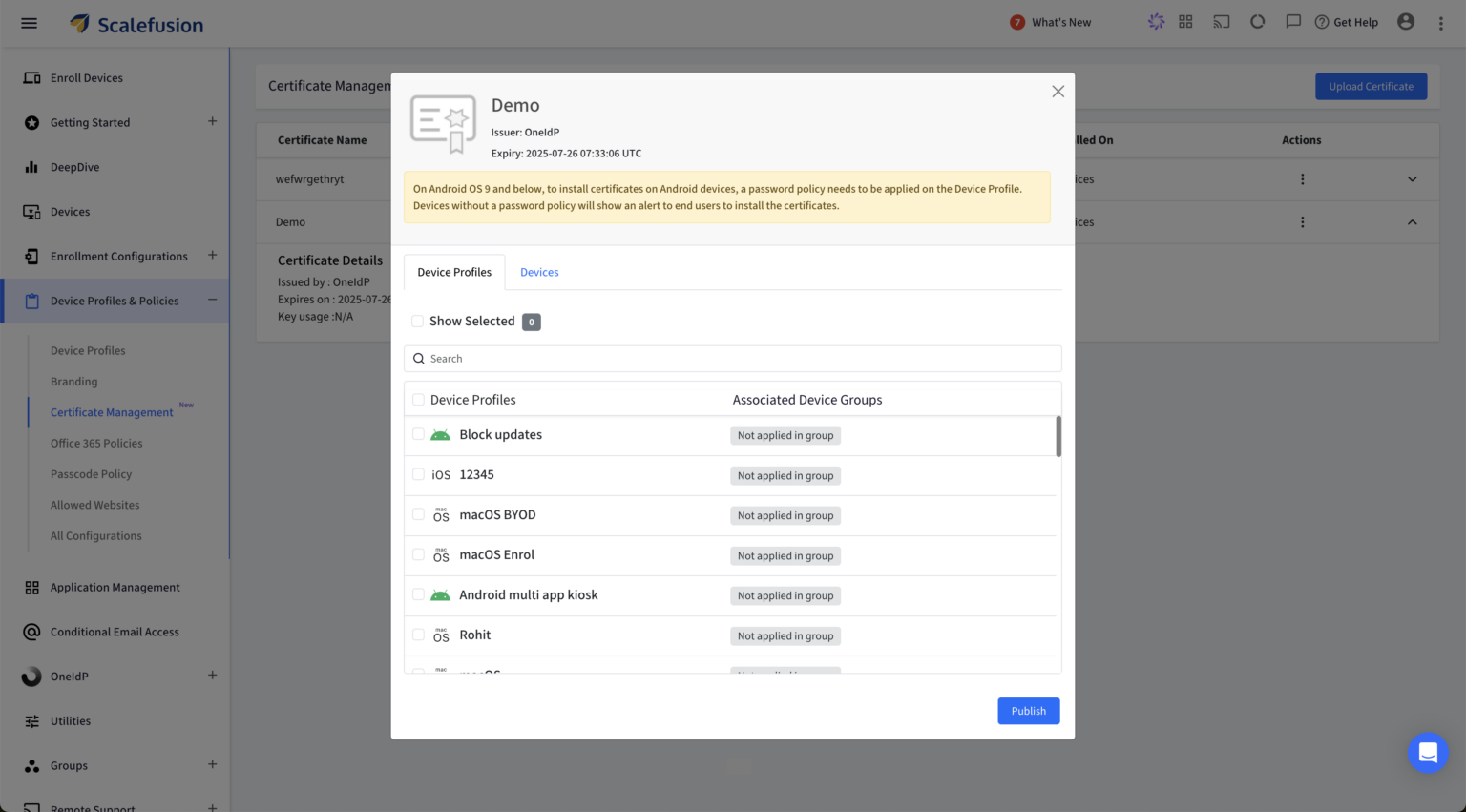Check the Block updates profile checkbox

click(418, 434)
